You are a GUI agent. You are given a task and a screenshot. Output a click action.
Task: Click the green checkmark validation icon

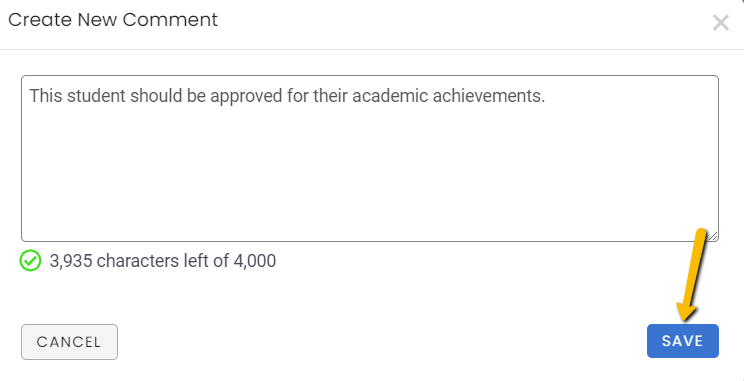pyautogui.click(x=30, y=261)
